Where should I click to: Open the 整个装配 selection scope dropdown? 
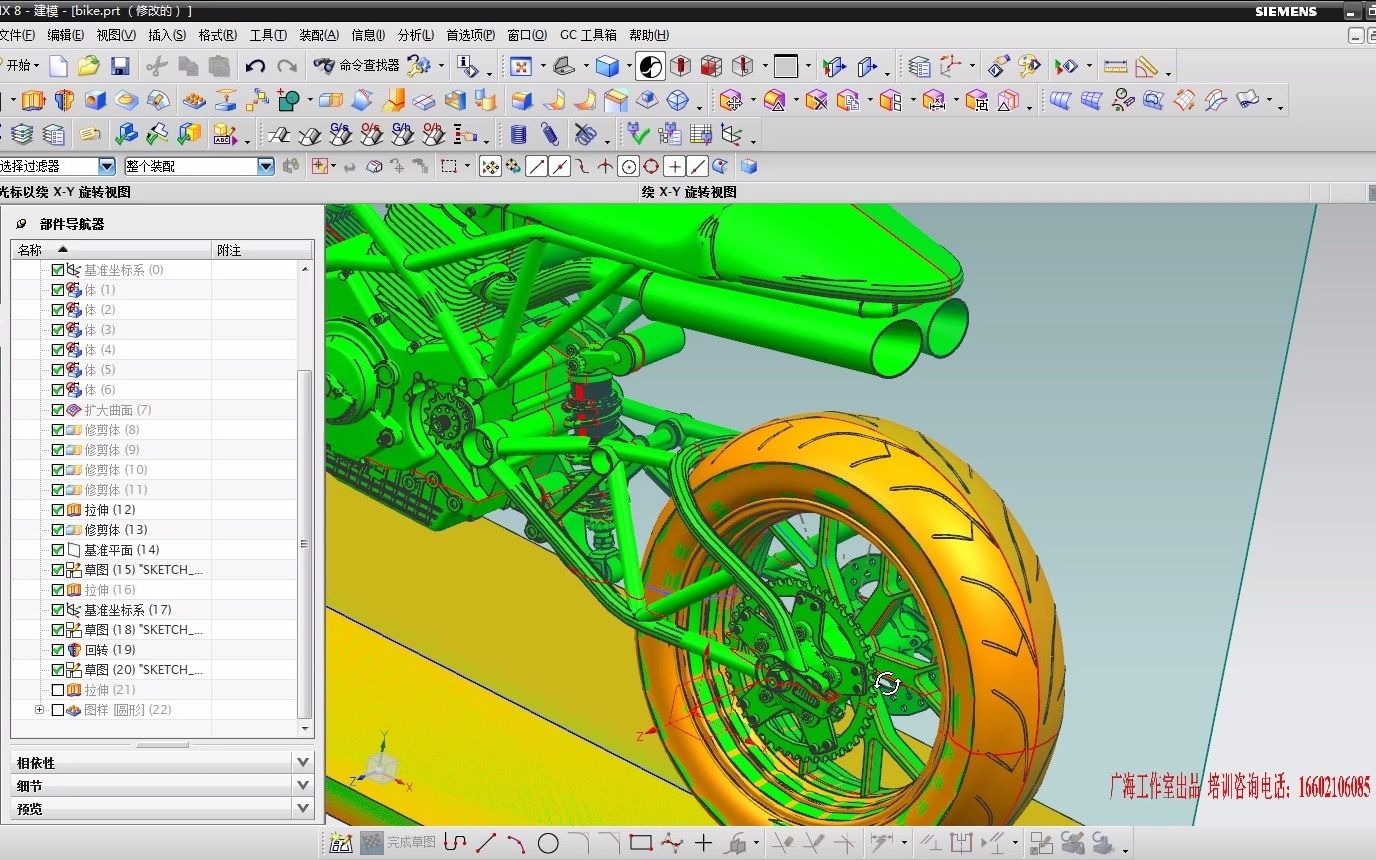pos(266,167)
